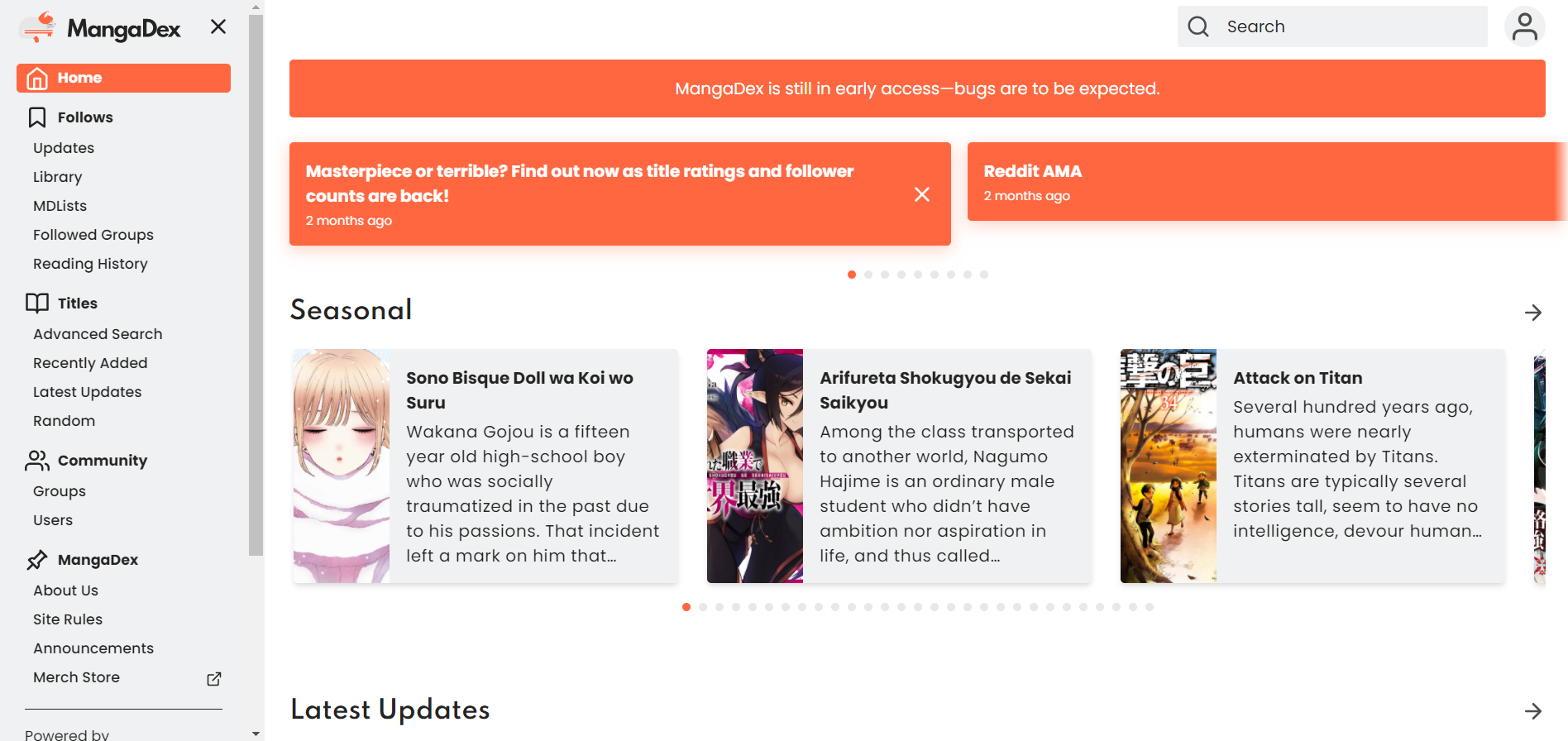
Task: Click the MangaDex pin icon in sidebar
Action: (37, 560)
